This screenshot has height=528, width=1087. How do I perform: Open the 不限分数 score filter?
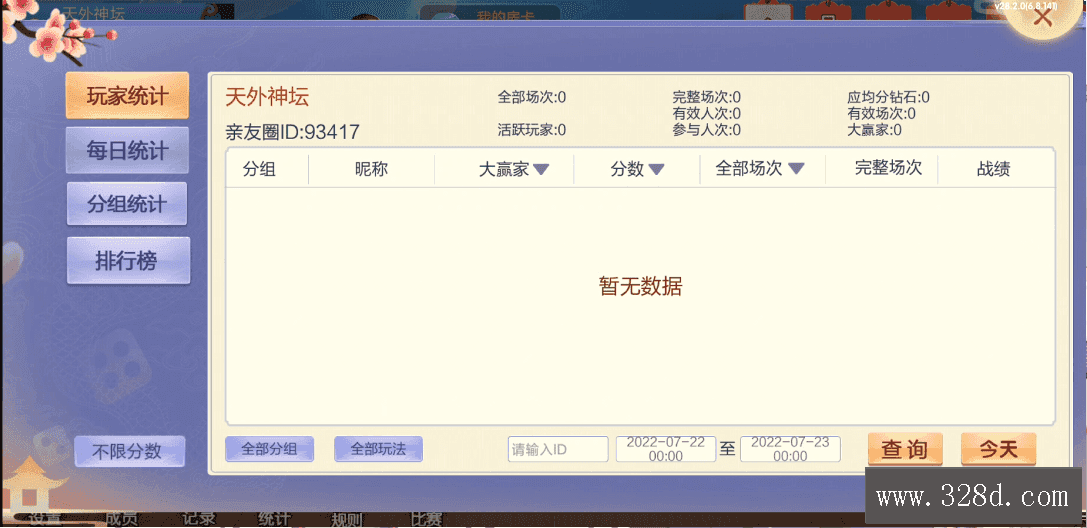coord(129,451)
